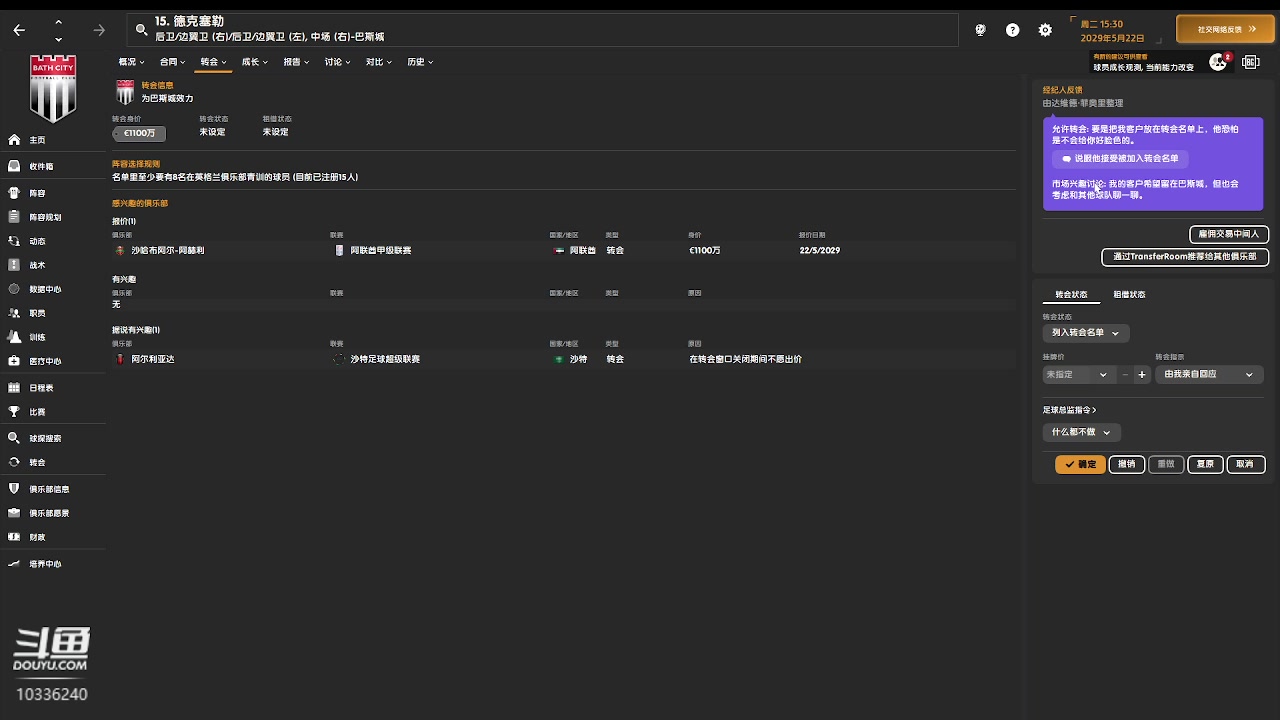Open 俱乐部愿景 club vision in sidebar
1280x720 pixels.
[x=49, y=513]
